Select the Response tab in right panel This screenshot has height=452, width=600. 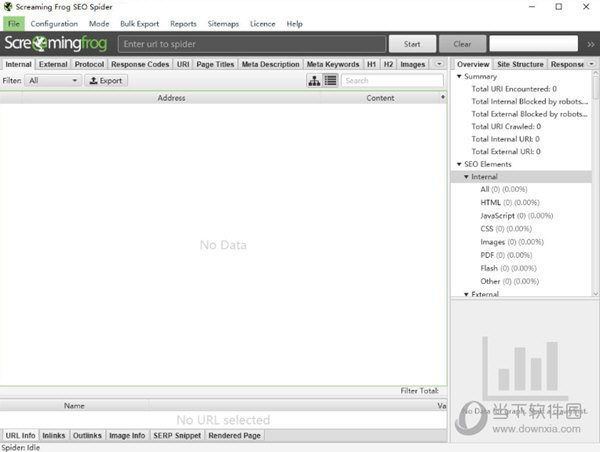(567, 64)
